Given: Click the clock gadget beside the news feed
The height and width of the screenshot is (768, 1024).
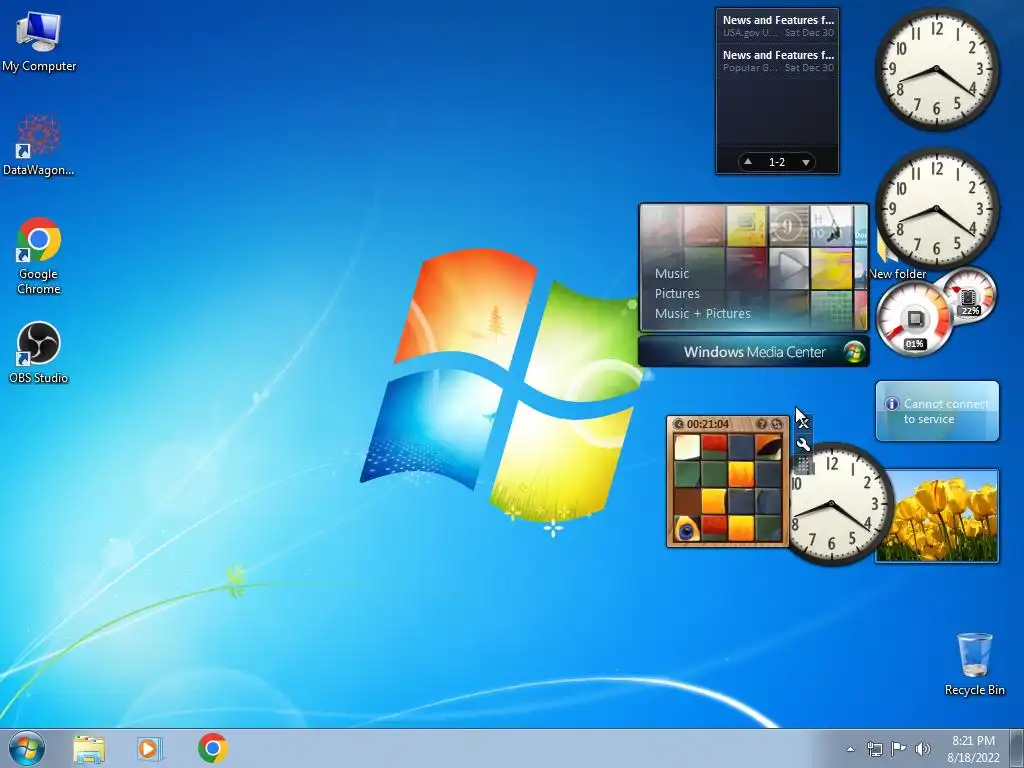Looking at the screenshot, I should 936,69.
